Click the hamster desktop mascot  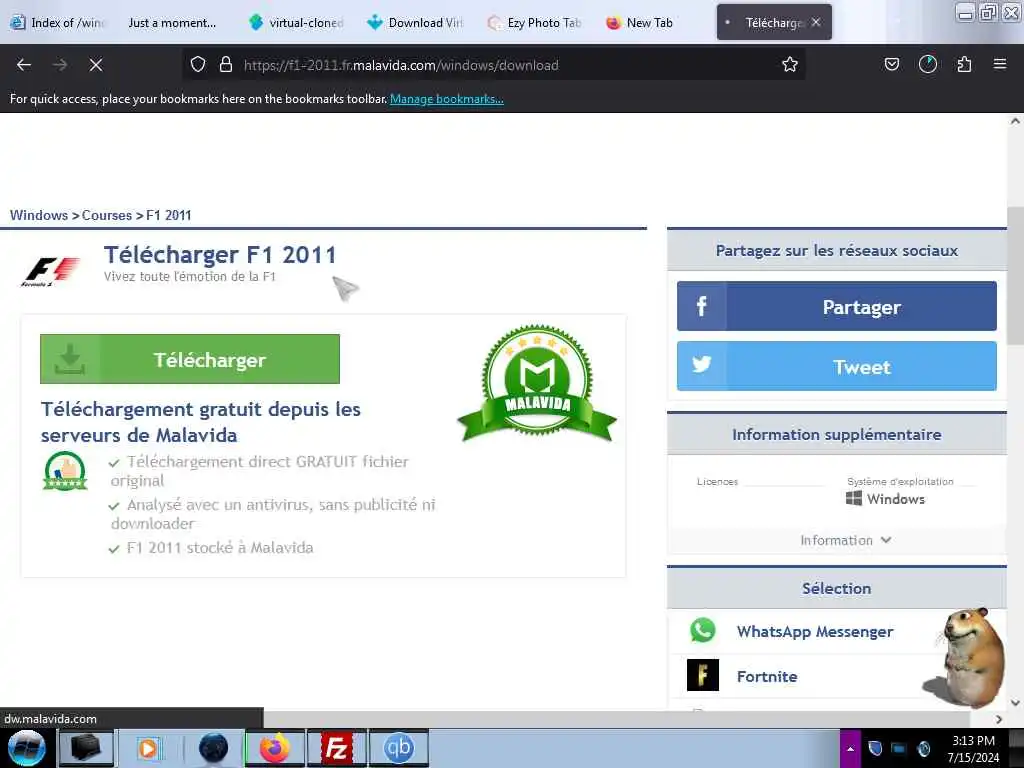[x=967, y=656]
